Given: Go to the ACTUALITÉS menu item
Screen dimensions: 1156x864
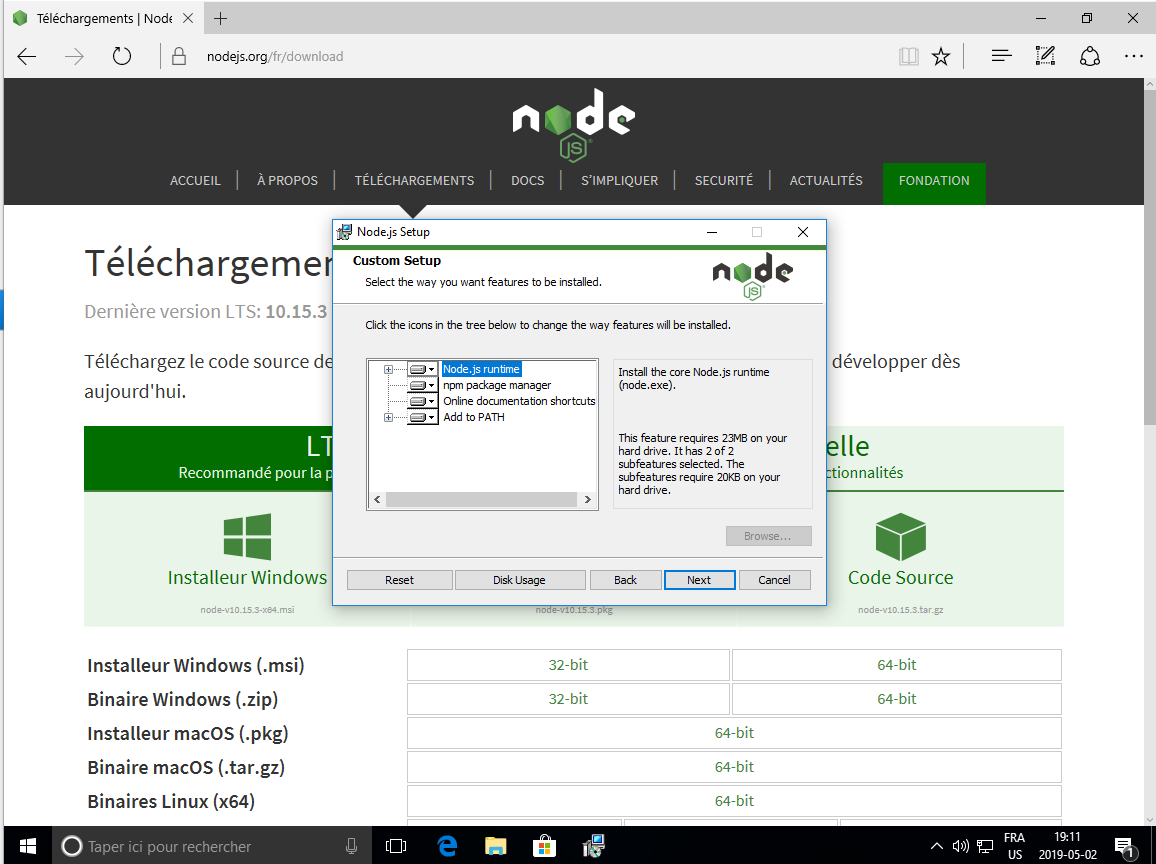Looking at the screenshot, I should (x=825, y=181).
